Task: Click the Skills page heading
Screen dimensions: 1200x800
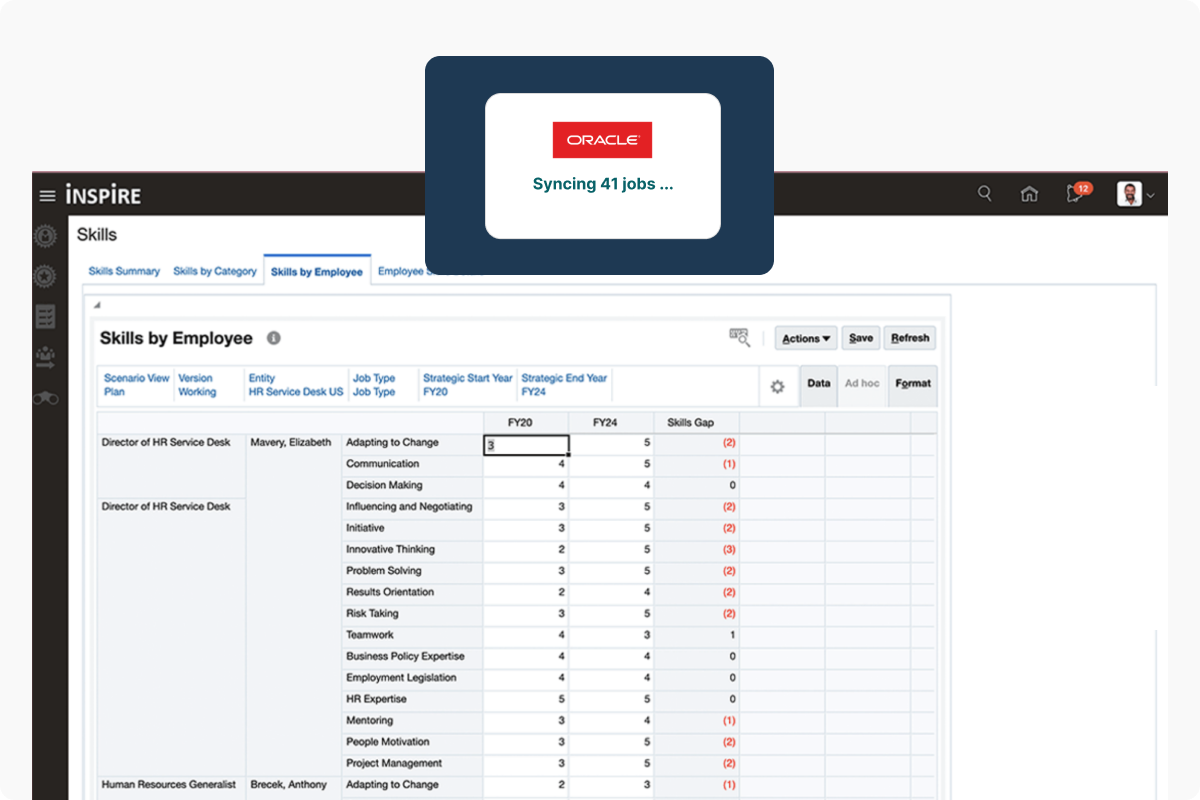Action: (x=97, y=235)
